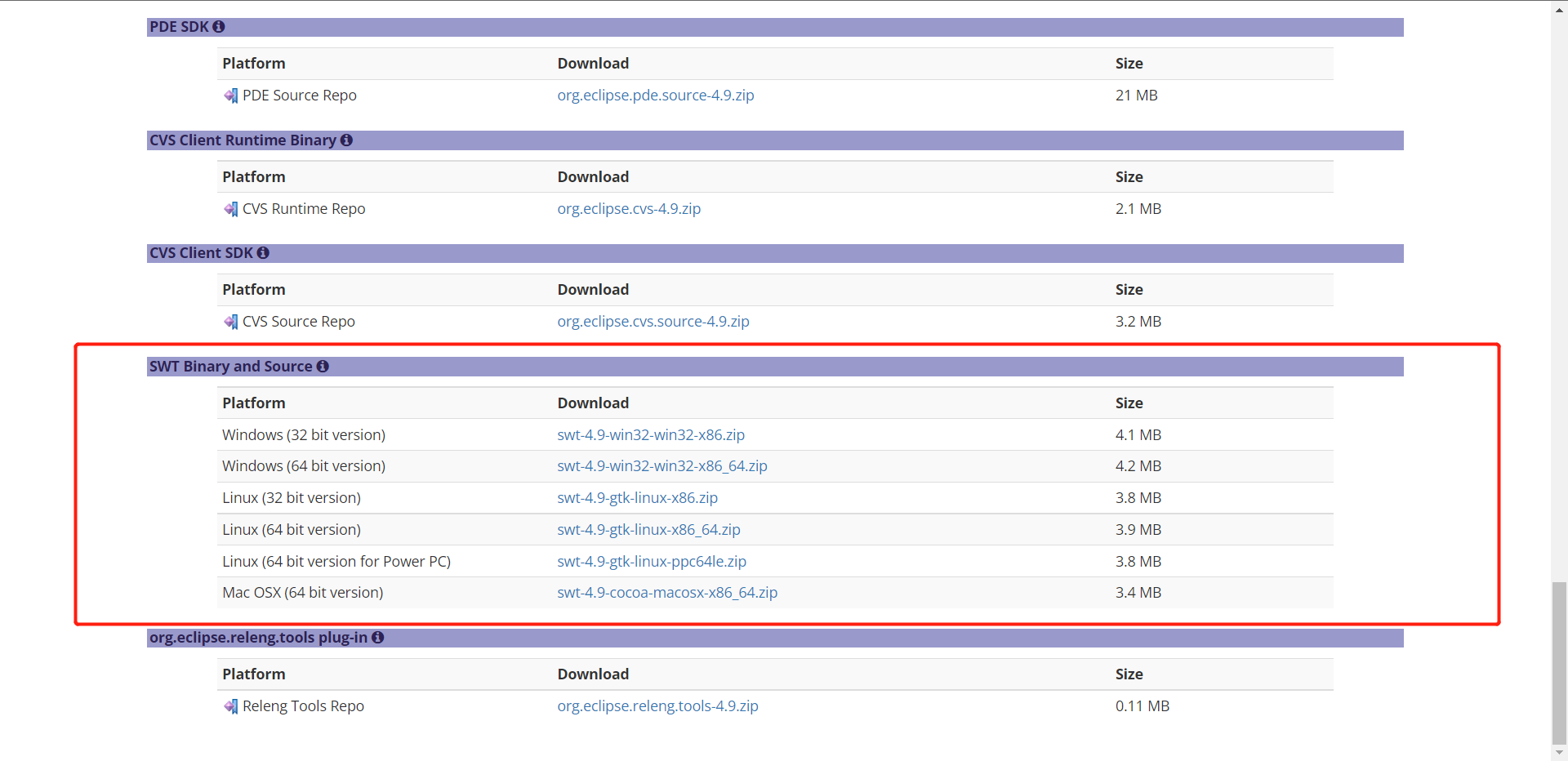
Task: Download swt-4.9-gtk-linux-x86.zip
Action: click(x=638, y=498)
